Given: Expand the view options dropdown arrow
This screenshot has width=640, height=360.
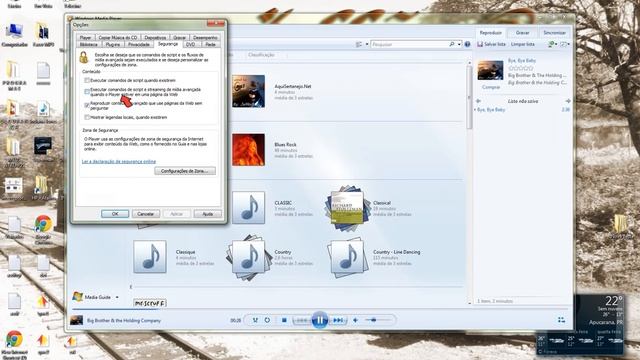Looking at the screenshot, I should (367, 44).
